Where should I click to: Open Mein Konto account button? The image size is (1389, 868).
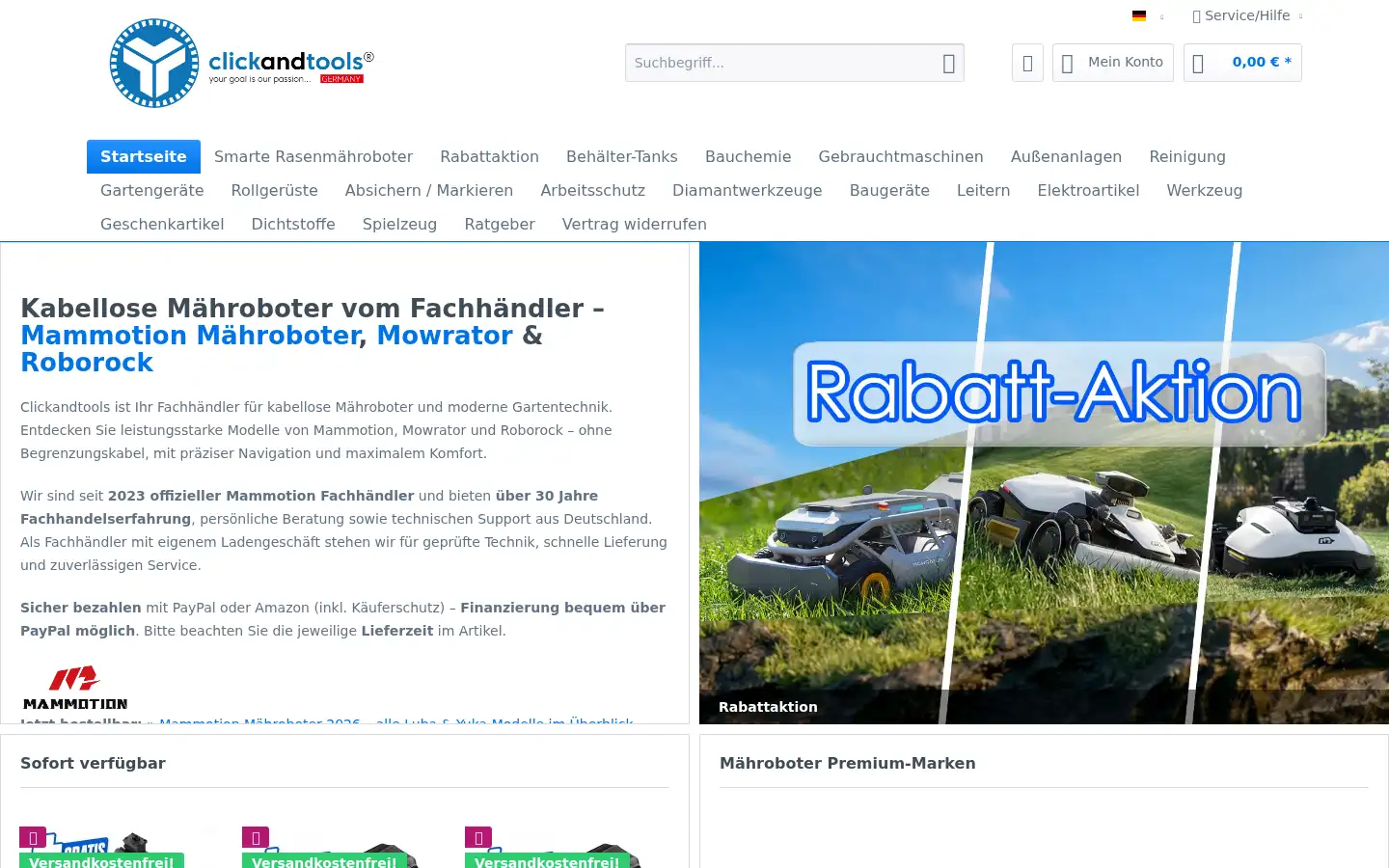tap(1112, 63)
